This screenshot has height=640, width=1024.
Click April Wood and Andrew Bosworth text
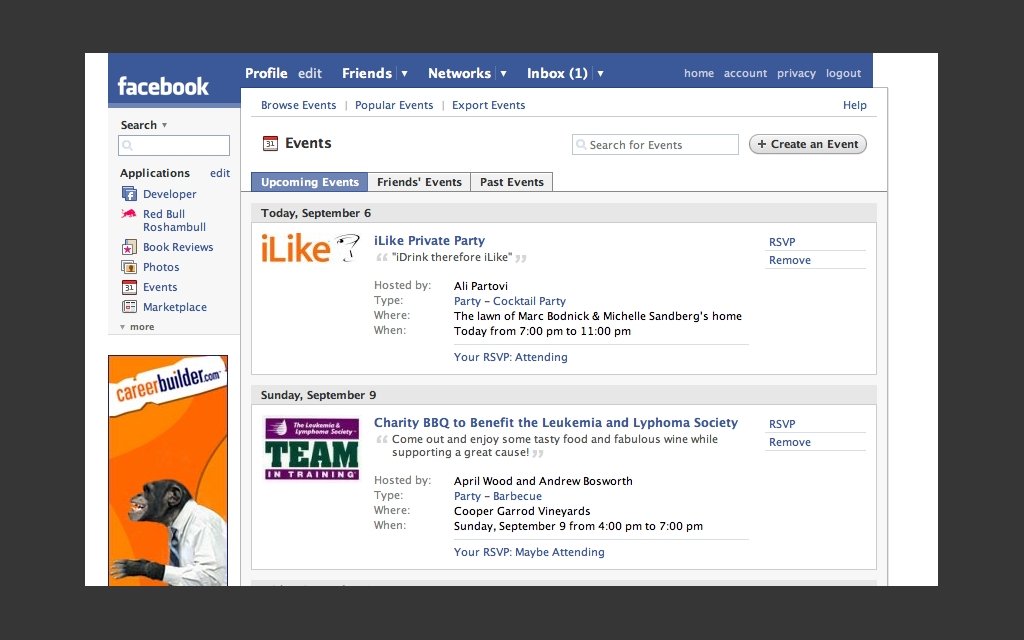pos(543,481)
